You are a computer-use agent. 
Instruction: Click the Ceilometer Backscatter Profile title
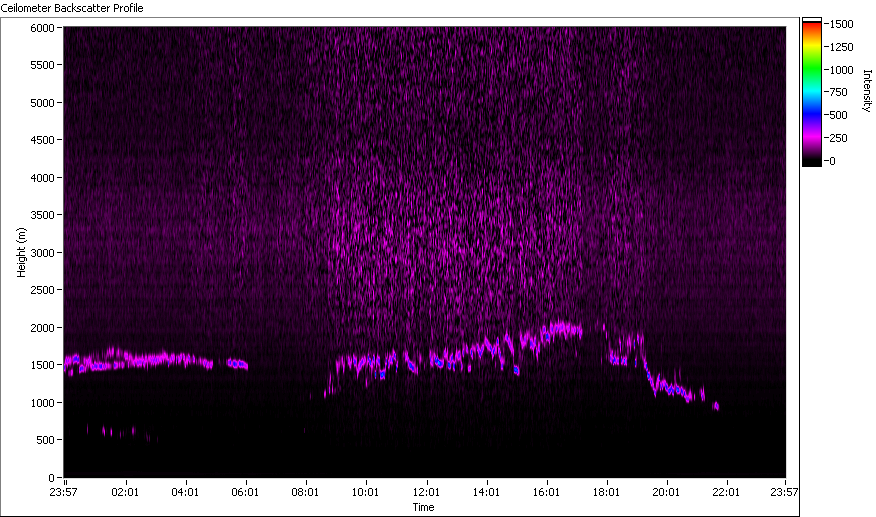tap(72, 8)
